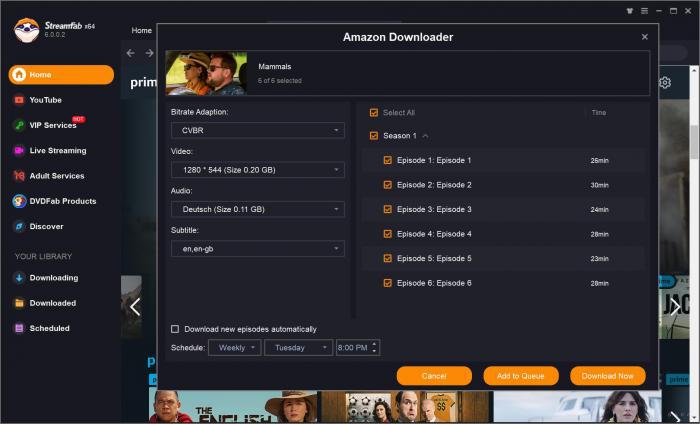The image size is (700, 424).
Task: Uncheck Episode 4 checkbox
Action: click(388, 233)
